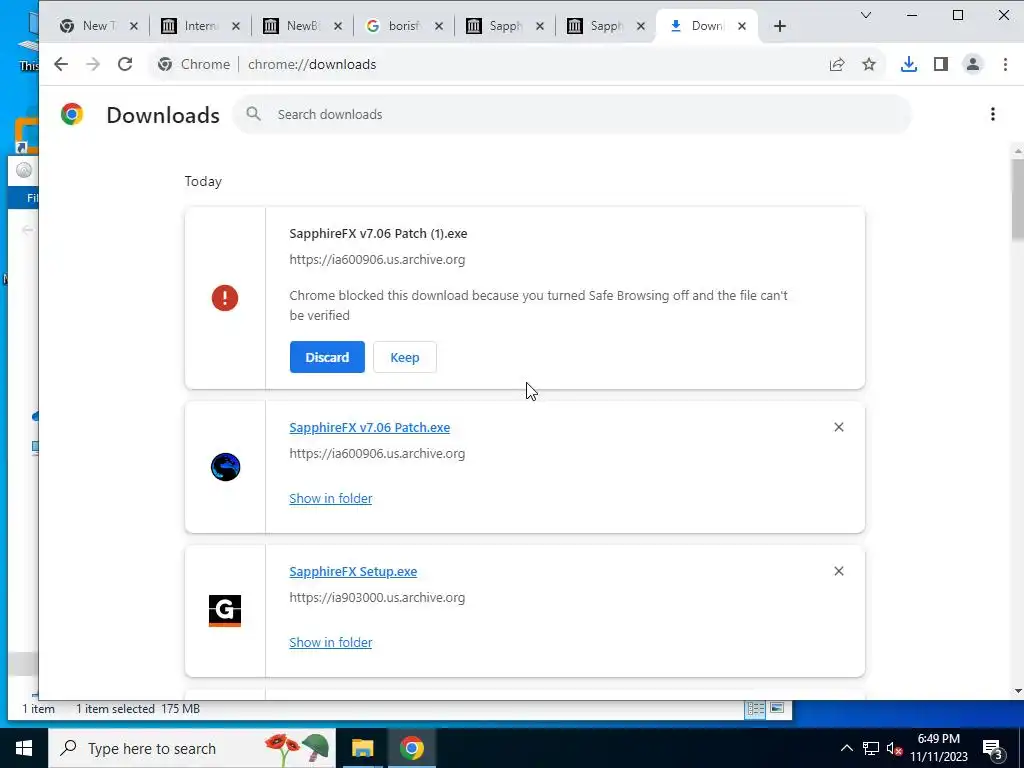This screenshot has width=1024, height=768.
Task: Open the downloads tray icon in toolbar
Action: coord(908,64)
